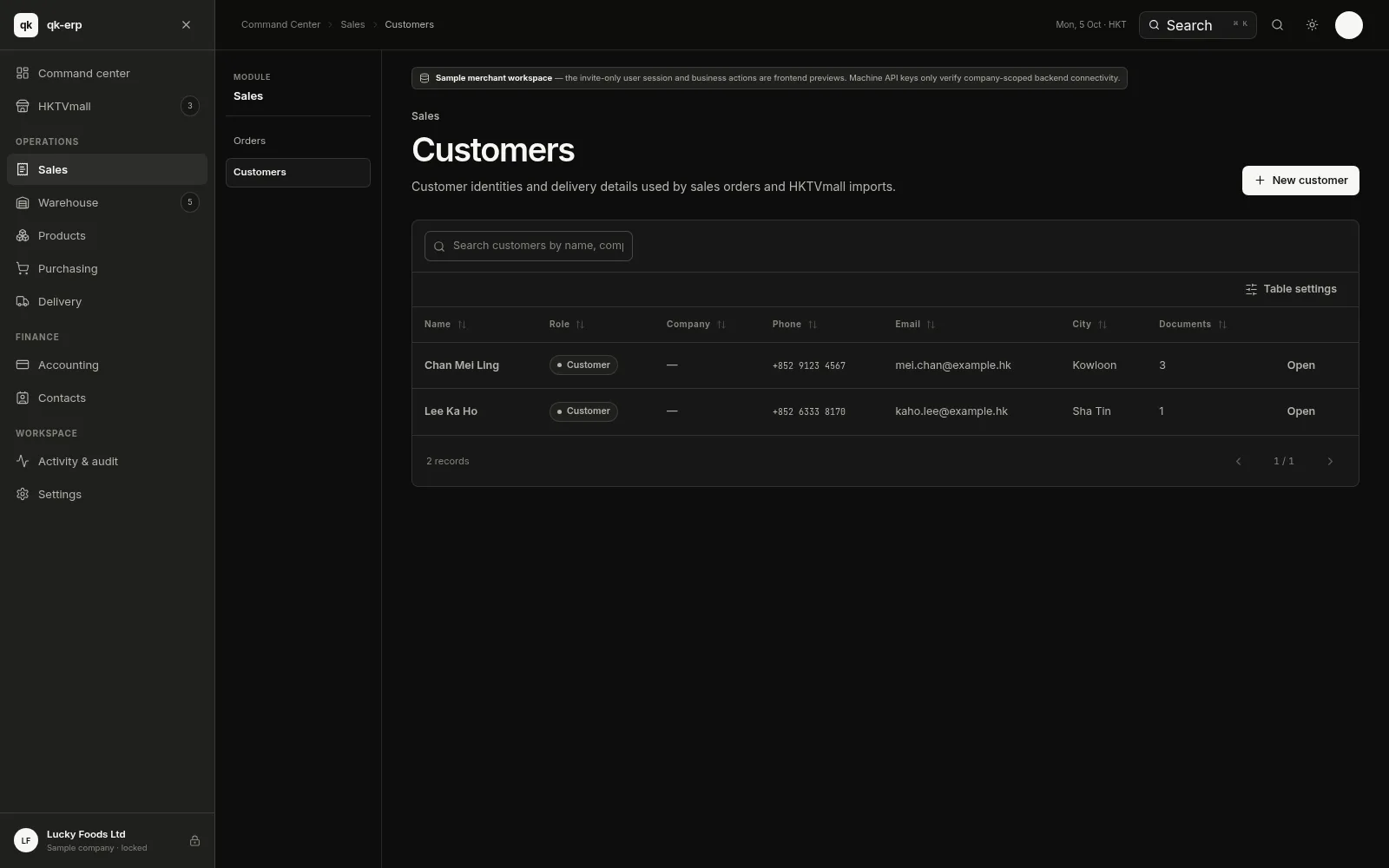Open Activity & audit

107,461
